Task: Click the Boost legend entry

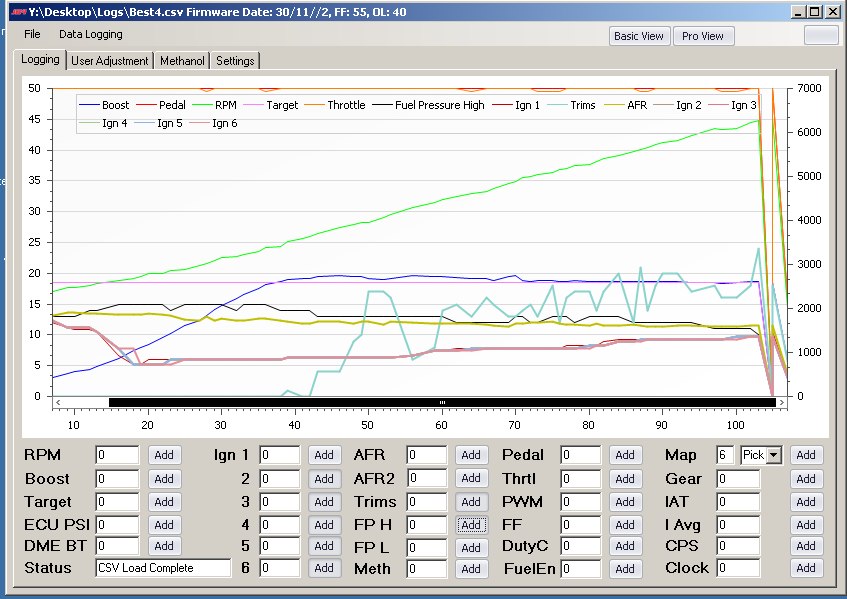Action: tap(104, 105)
